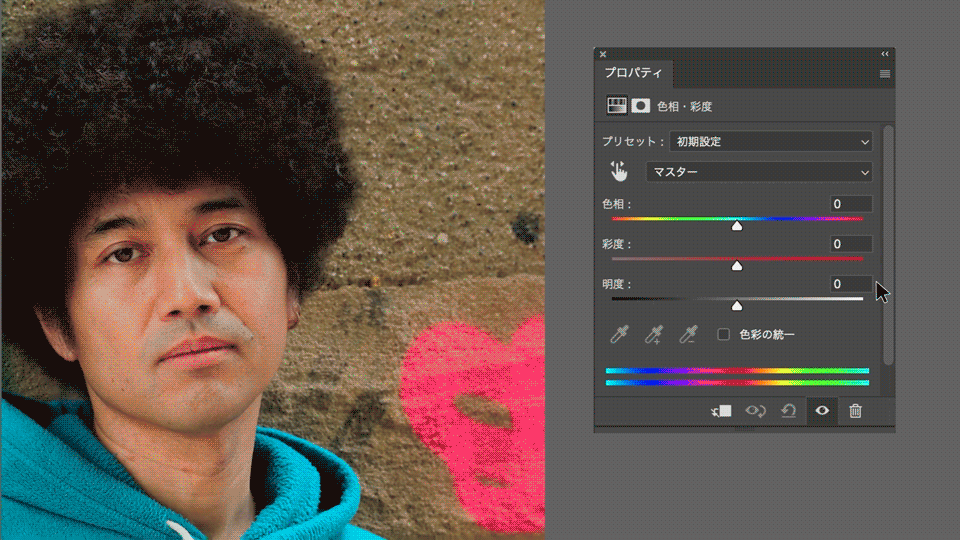Select the layer mask icon
This screenshot has height=540, width=960.
click(x=640, y=106)
